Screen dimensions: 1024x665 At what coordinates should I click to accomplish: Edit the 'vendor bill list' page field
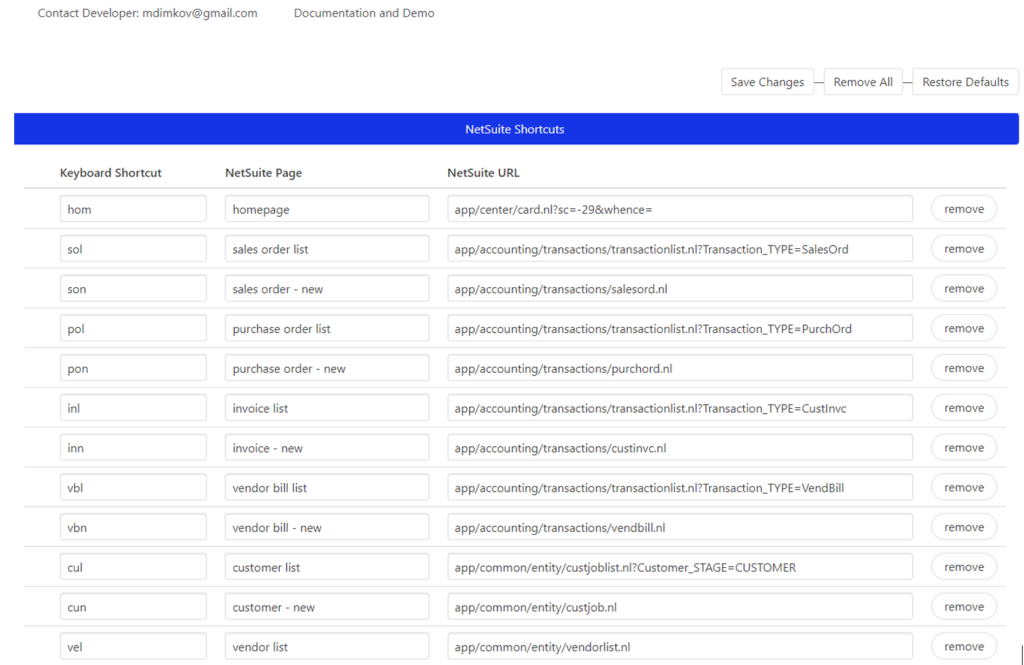click(x=327, y=487)
